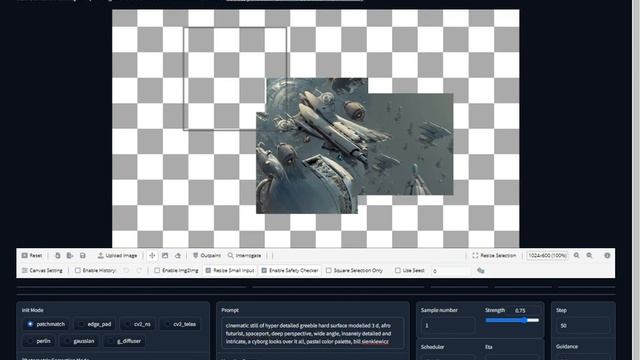Click the Scheduler label

point(432,347)
